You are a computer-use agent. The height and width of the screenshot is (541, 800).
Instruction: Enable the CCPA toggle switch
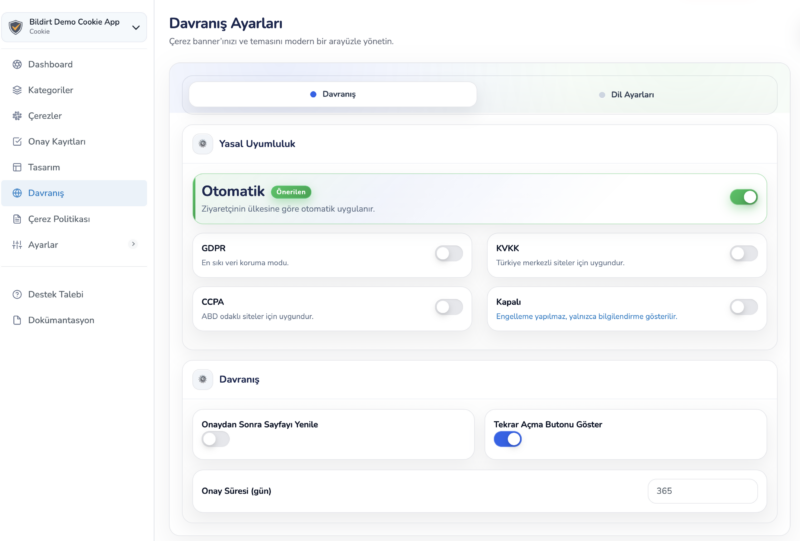tap(449, 307)
